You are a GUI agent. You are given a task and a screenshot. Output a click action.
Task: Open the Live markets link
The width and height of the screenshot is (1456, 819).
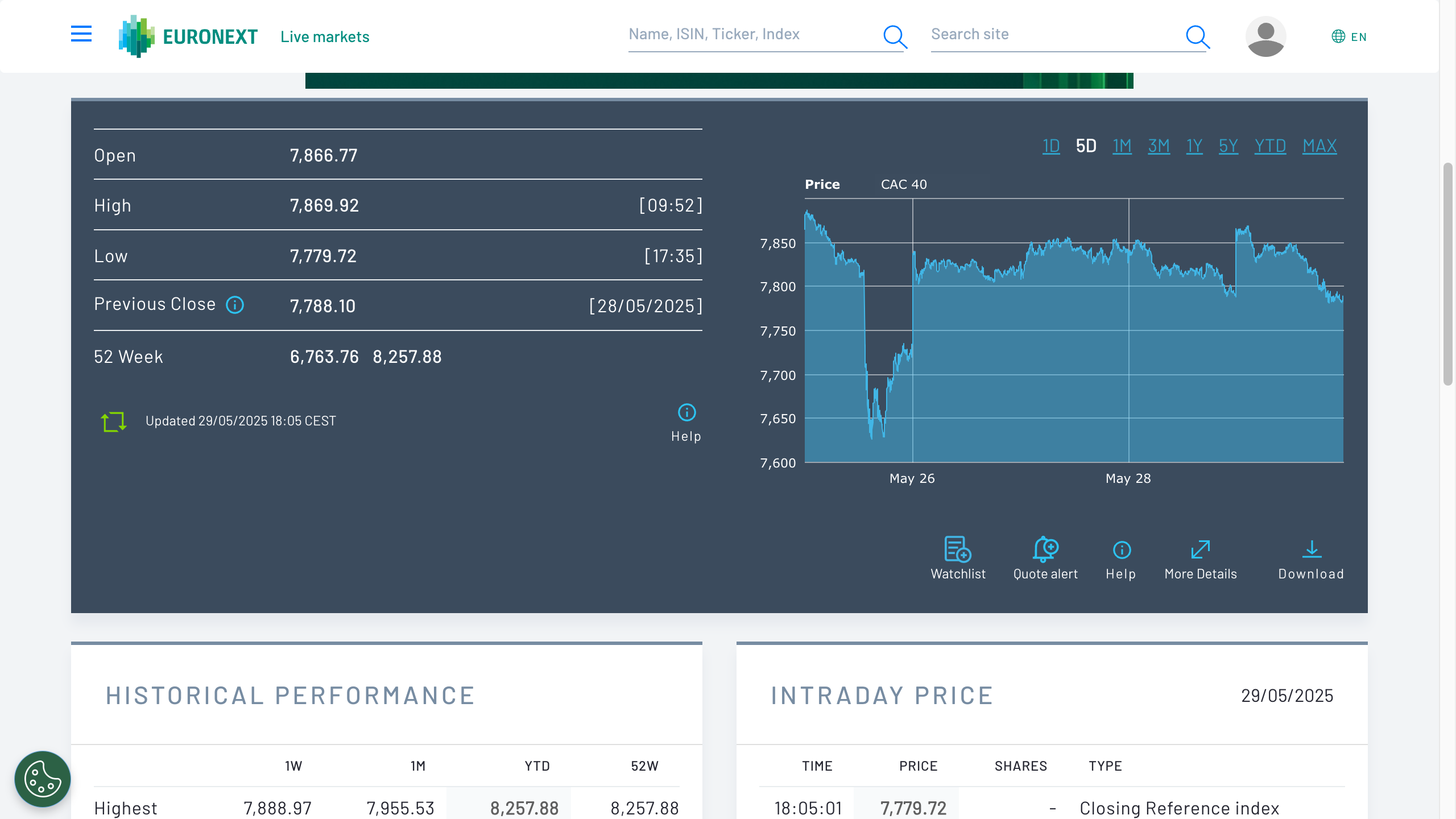[325, 36]
